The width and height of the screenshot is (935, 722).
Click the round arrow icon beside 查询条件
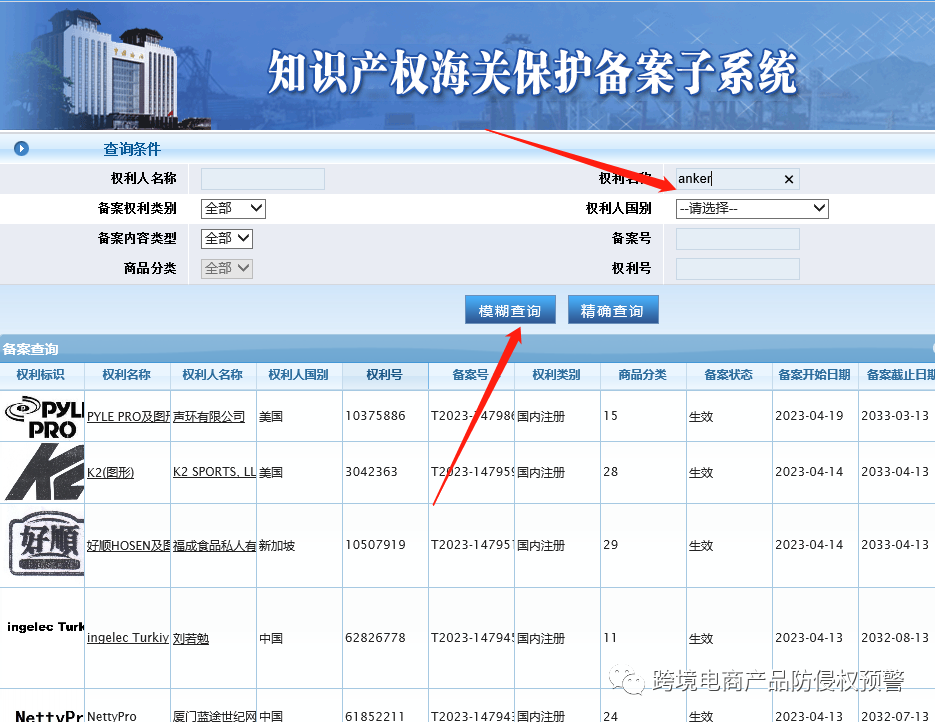coord(21,148)
